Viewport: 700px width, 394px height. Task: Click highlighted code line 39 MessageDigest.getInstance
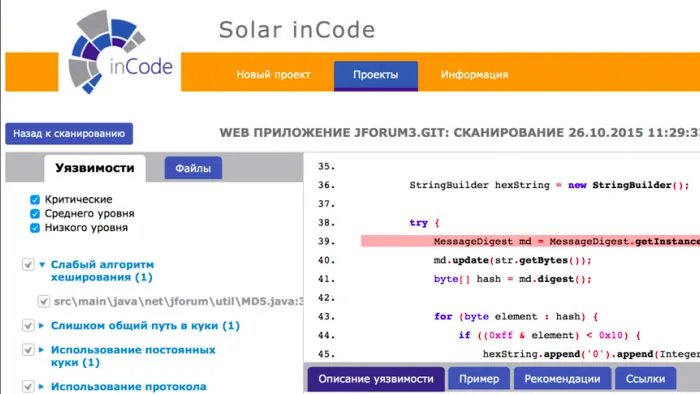click(530, 241)
